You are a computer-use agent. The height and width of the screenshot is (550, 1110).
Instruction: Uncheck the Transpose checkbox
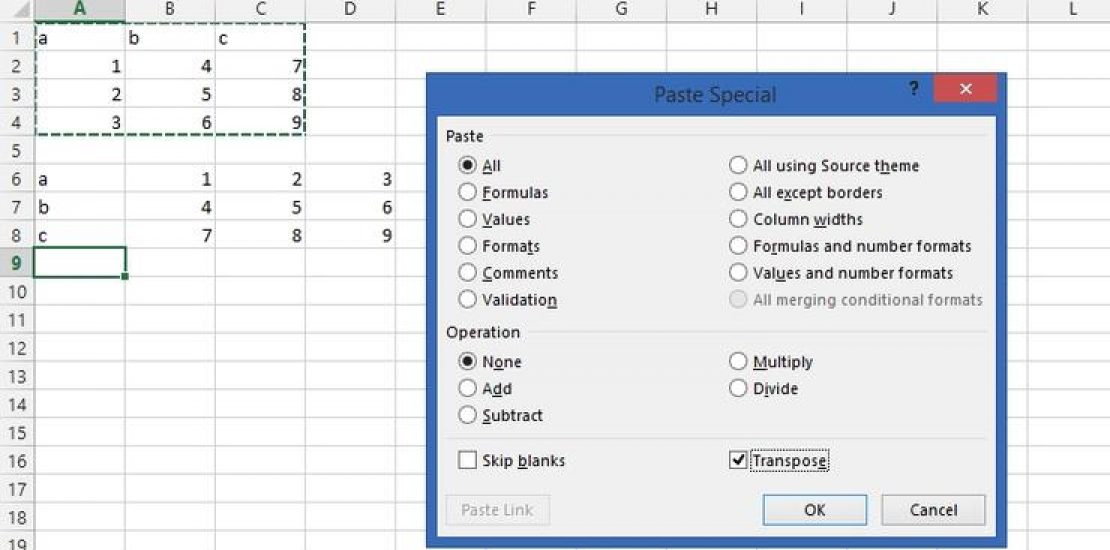pyautogui.click(x=738, y=461)
